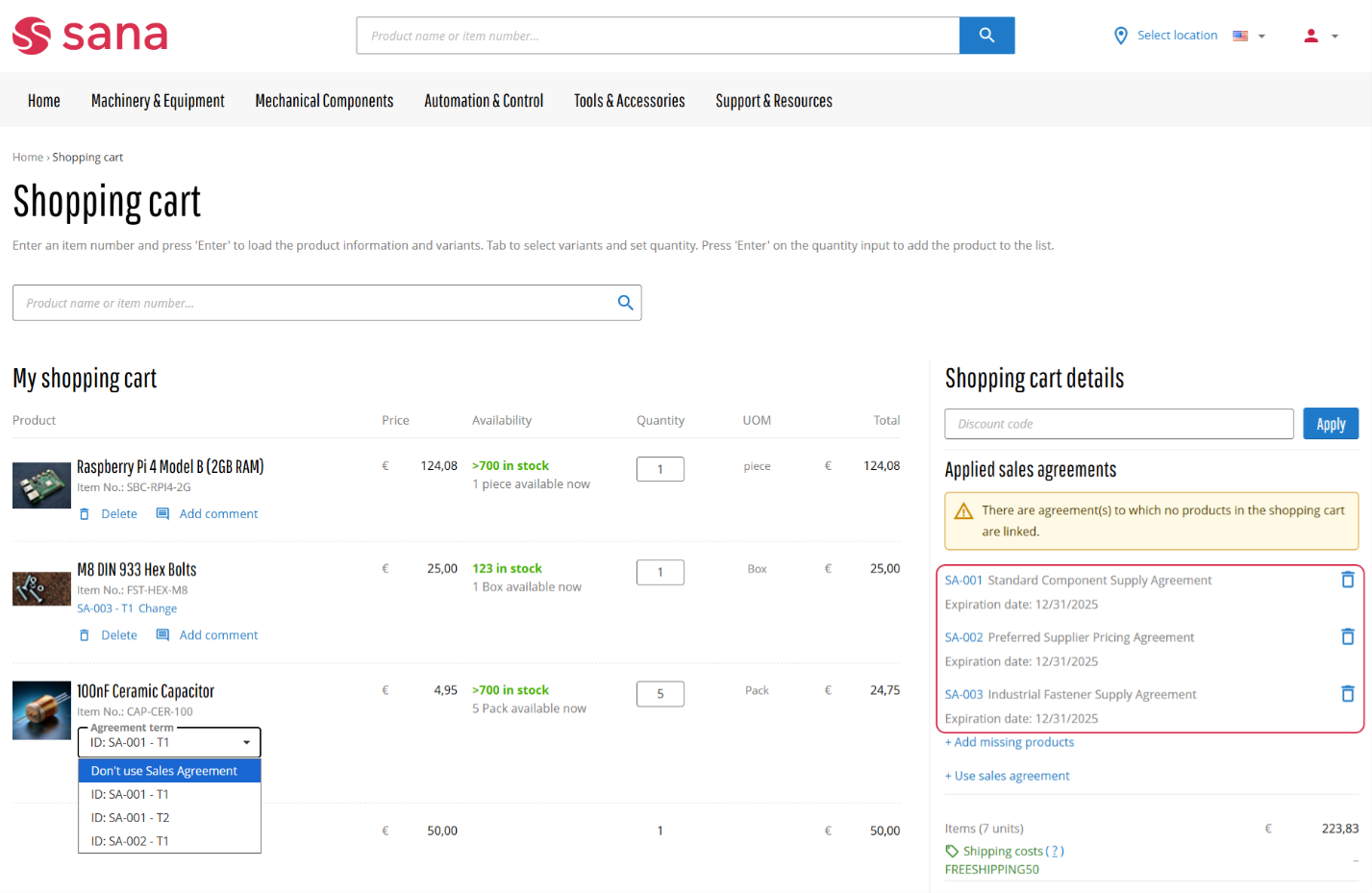The height and width of the screenshot is (893, 1372).
Task: Delete the Raspberry Pi 4 Model B item
Action: (109, 514)
